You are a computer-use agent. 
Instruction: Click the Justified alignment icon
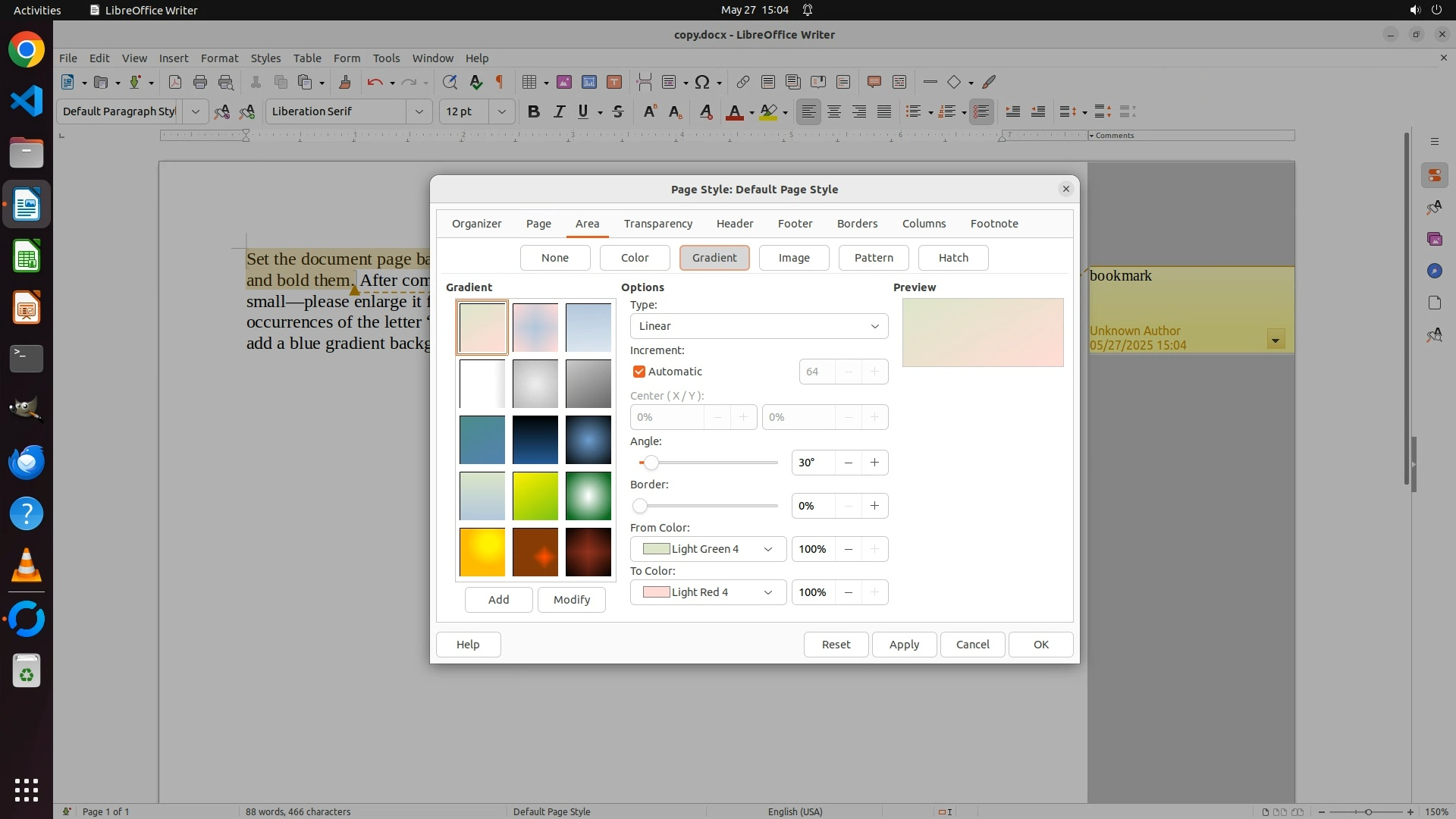(884, 111)
